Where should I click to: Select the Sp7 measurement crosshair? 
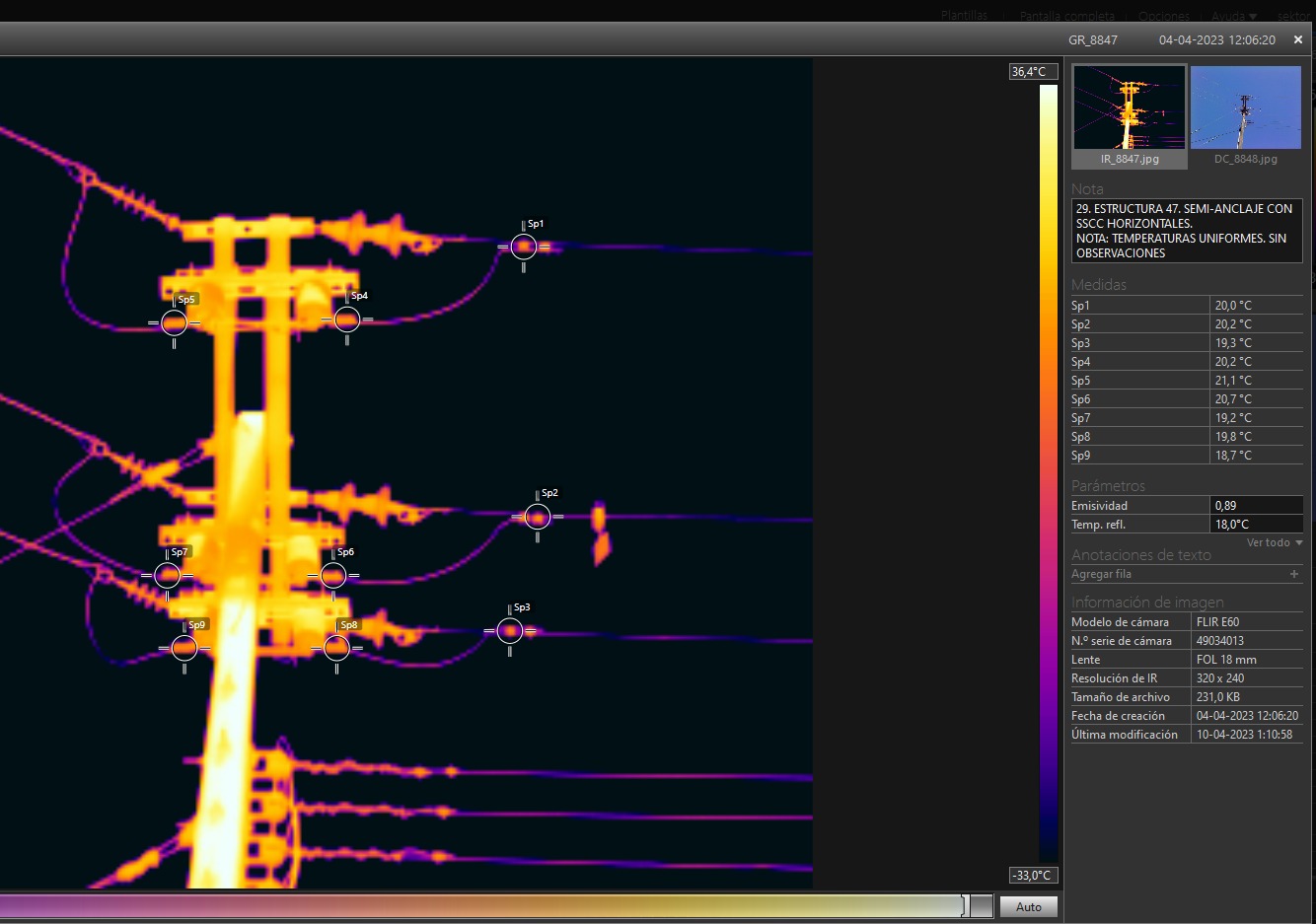pyautogui.click(x=168, y=575)
